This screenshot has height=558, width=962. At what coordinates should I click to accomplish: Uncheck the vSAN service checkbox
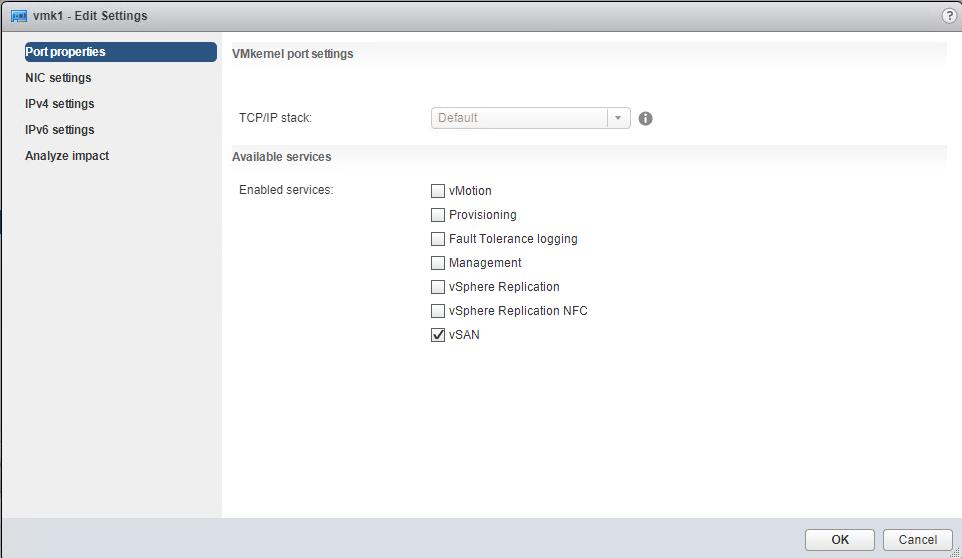point(437,335)
